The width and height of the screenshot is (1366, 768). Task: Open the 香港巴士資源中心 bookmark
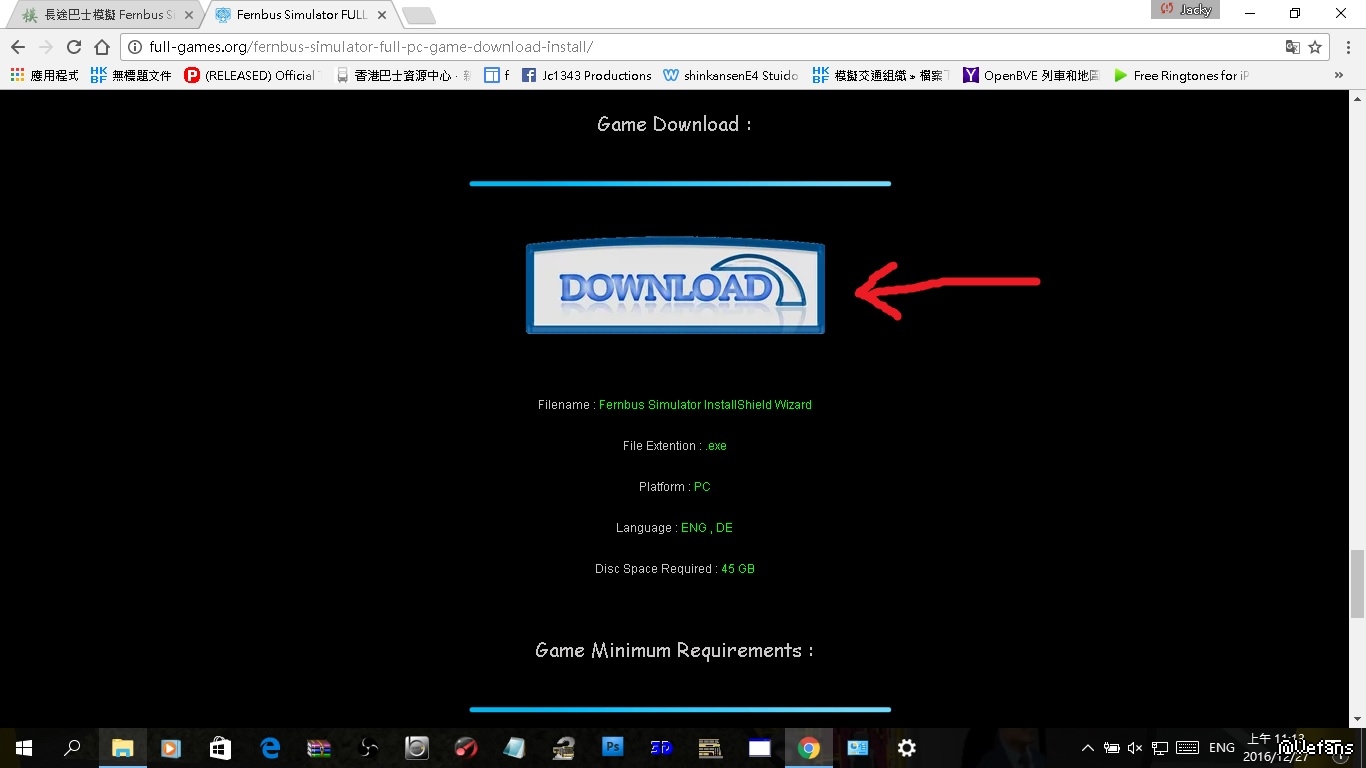pos(403,75)
